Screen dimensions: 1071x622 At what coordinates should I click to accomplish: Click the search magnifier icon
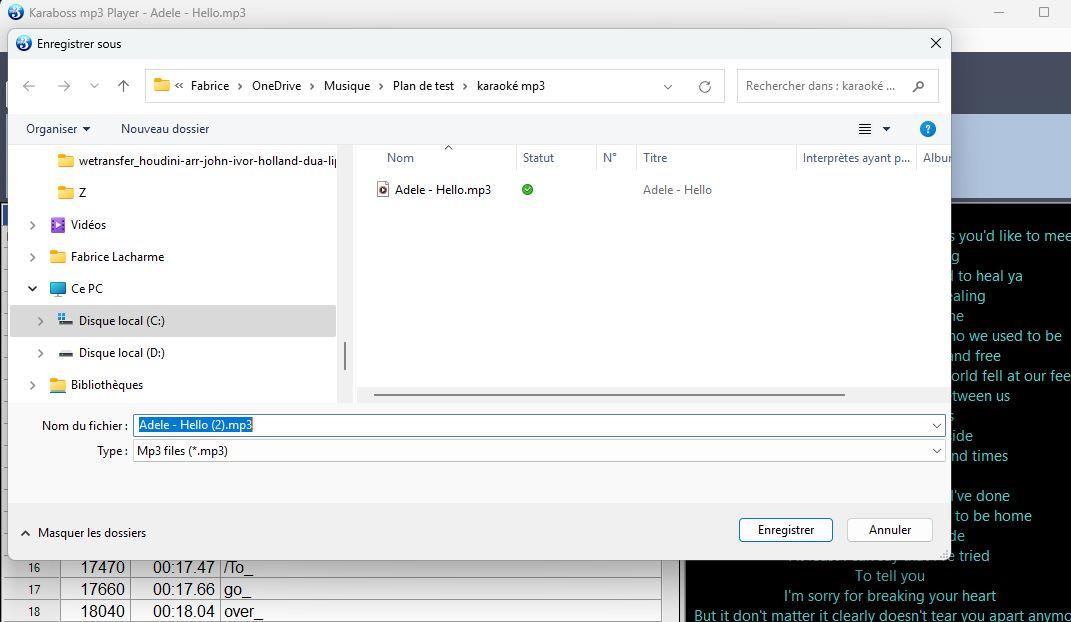[x=918, y=86]
